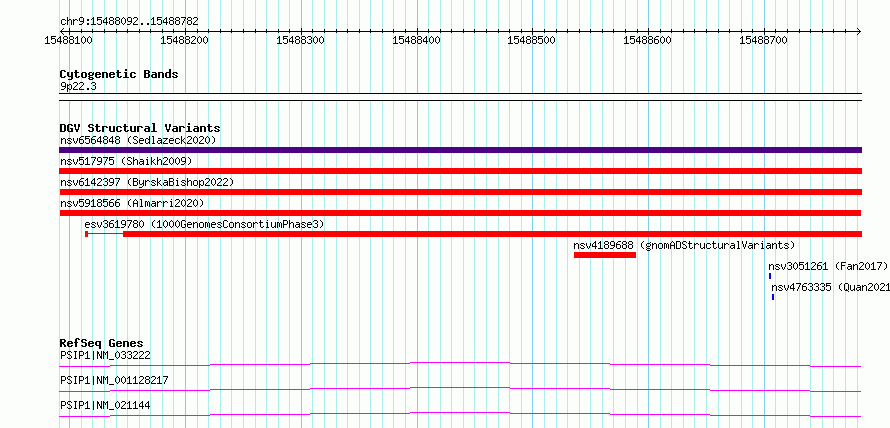
Task: Click the ruler's right arrowhead
Action: (x=859, y=31)
